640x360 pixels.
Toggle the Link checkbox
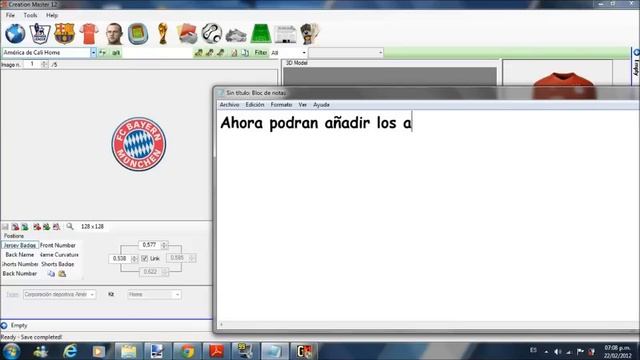coord(144,258)
